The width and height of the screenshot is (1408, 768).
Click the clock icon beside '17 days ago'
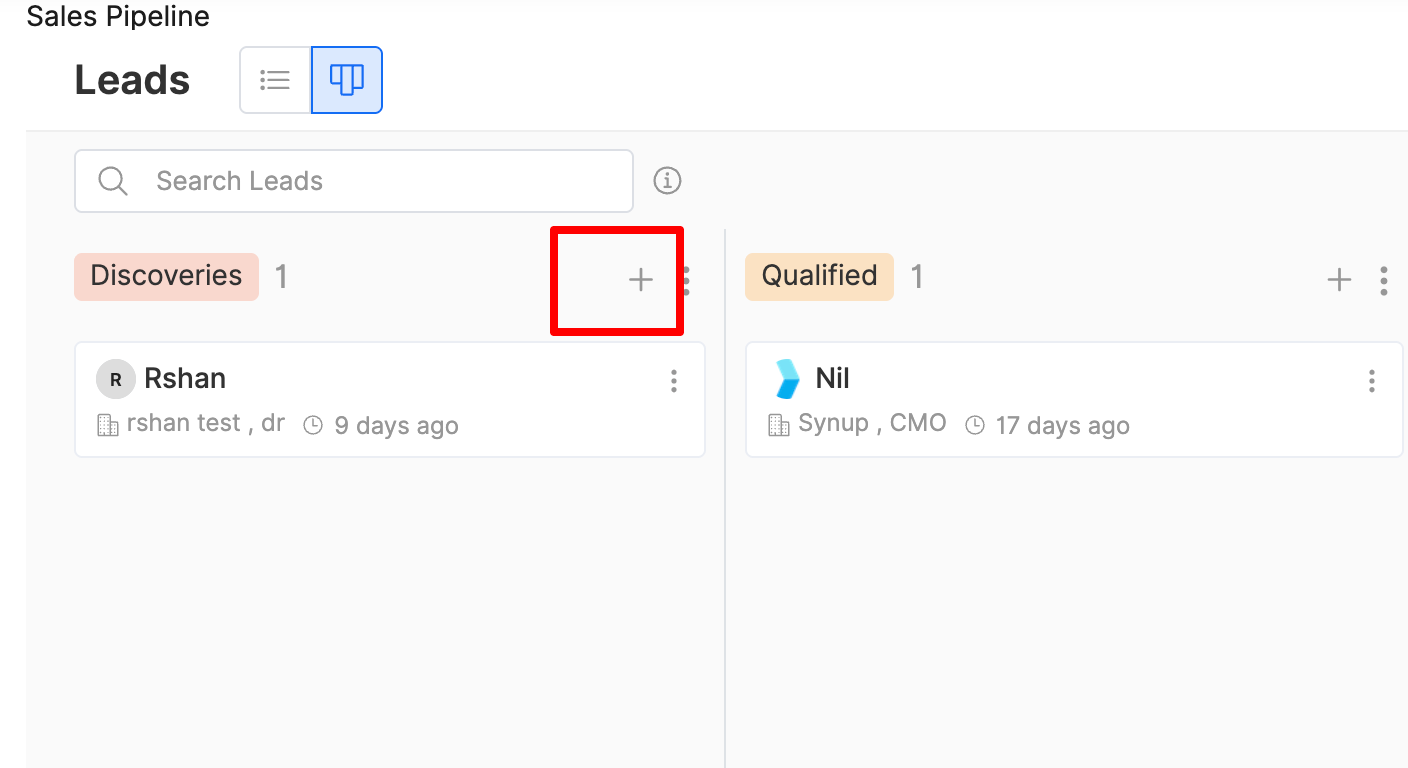975,426
